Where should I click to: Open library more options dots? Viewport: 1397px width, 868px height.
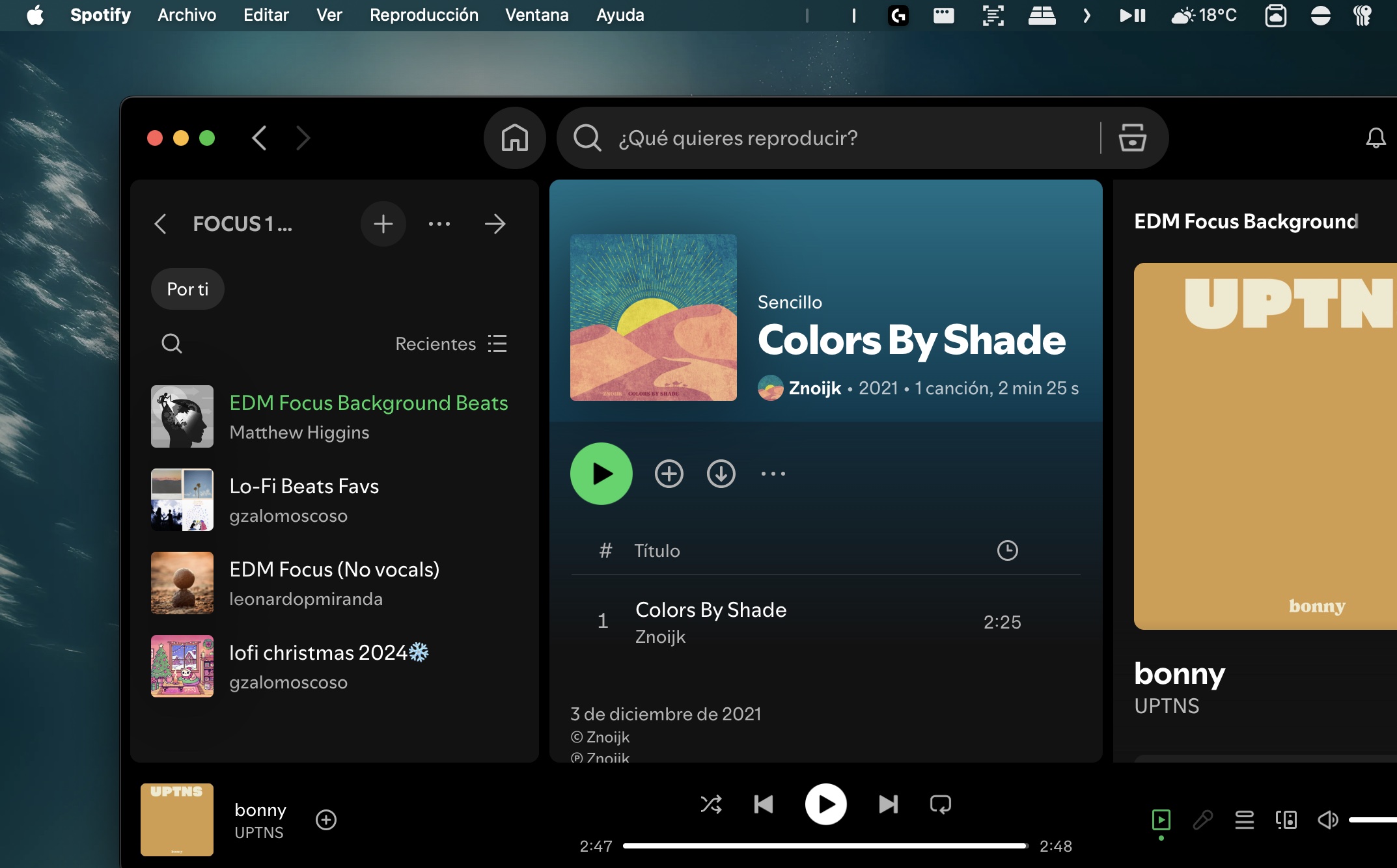pyautogui.click(x=439, y=224)
